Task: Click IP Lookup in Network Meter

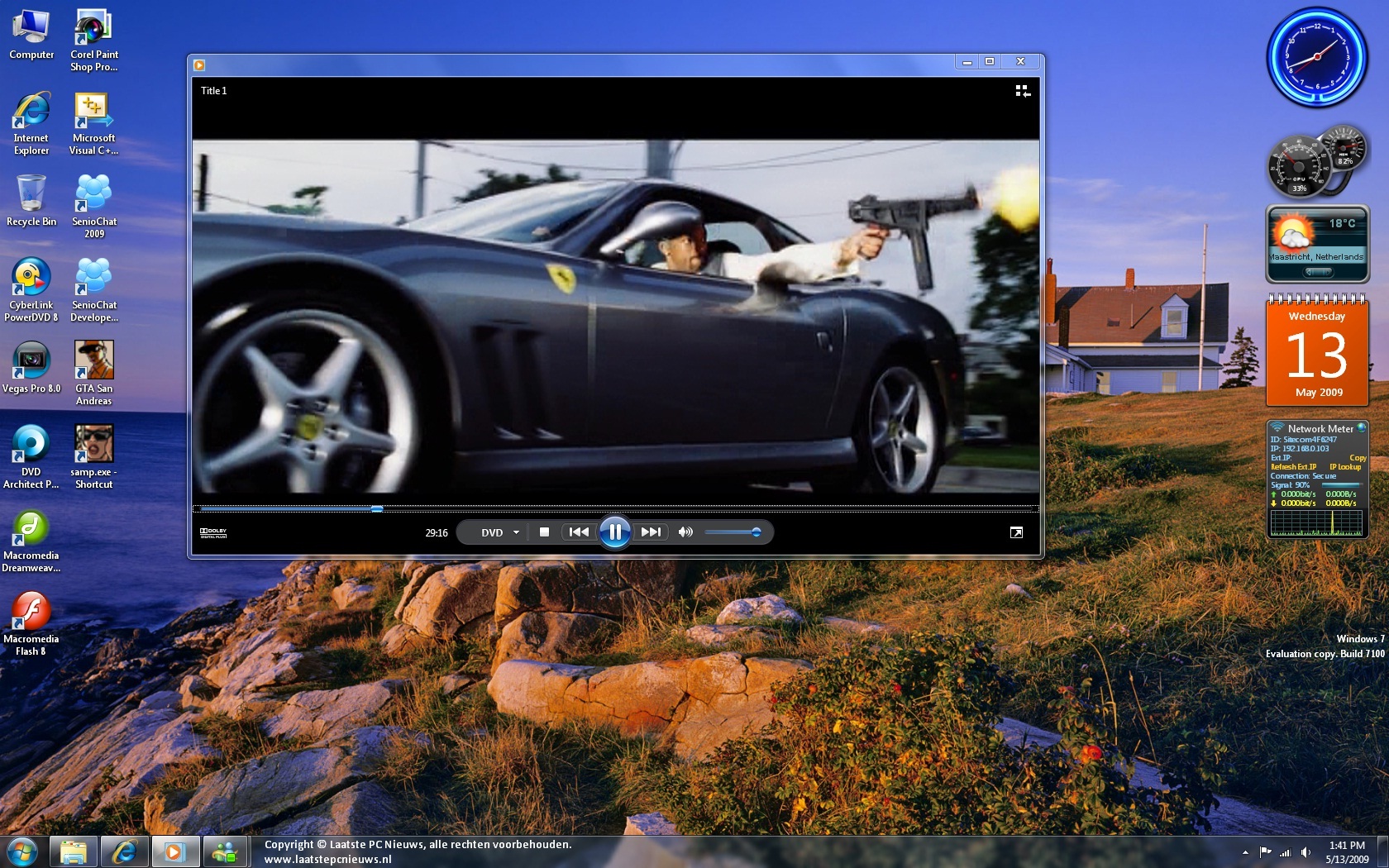Action: (1345, 467)
